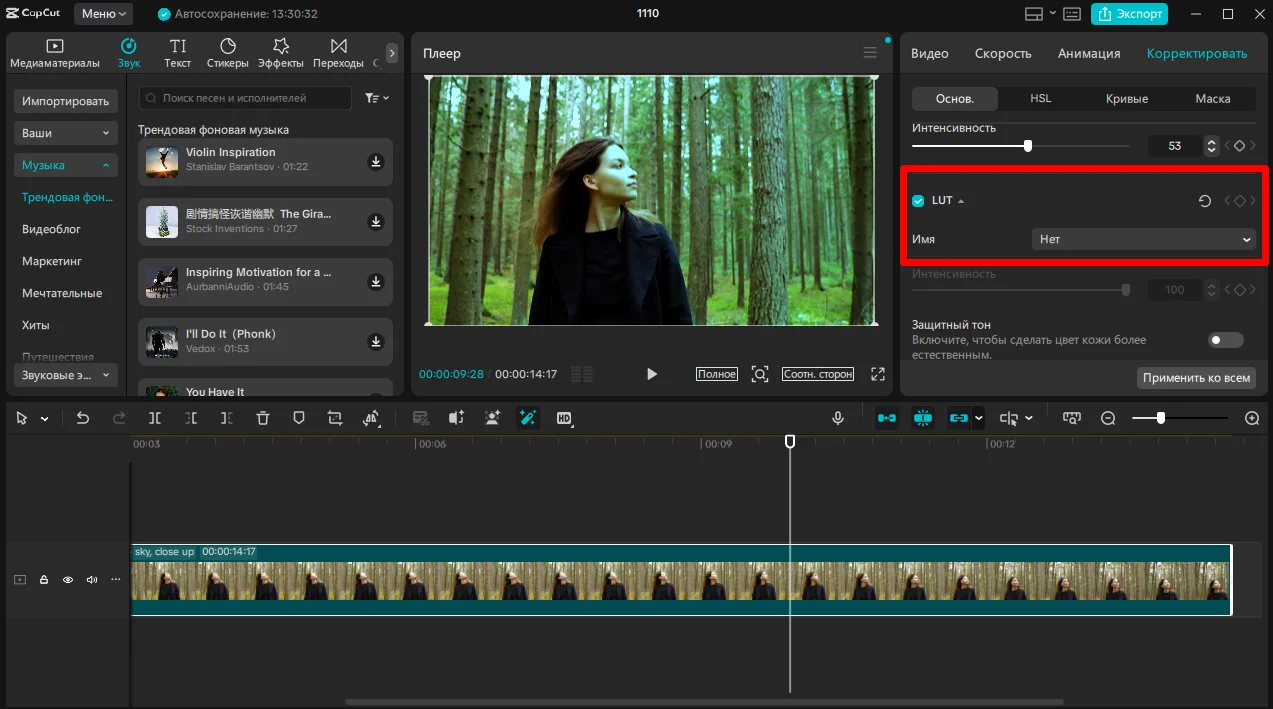The width and height of the screenshot is (1273, 709).
Task: Open the LUT Имя dropdown
Action: pyautogui.click(x=1144, y=240)
